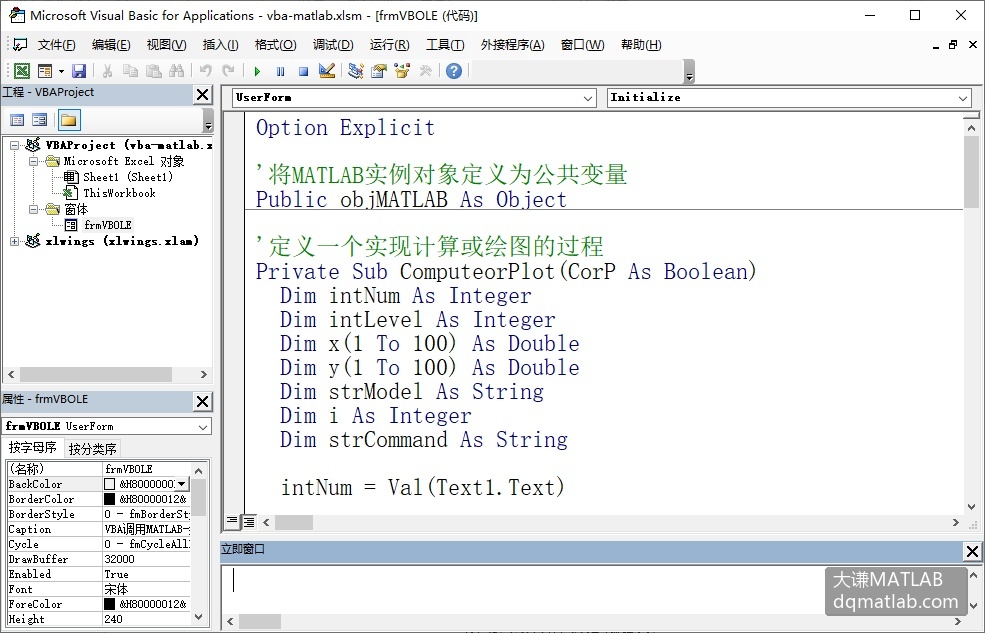985x633 pixels.
Task: Select Sheet1 (Sheet1) in project tree
Action: coord(128,177)
